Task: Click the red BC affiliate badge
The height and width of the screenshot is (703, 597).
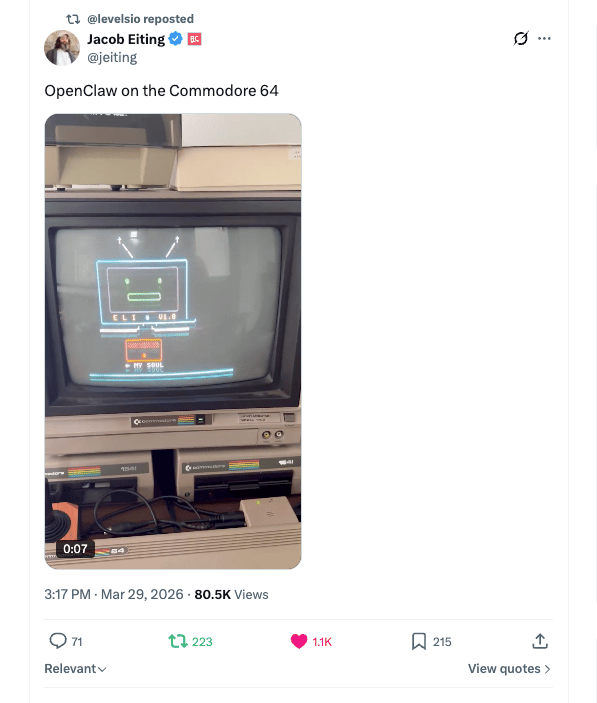Action: (194, 39)
